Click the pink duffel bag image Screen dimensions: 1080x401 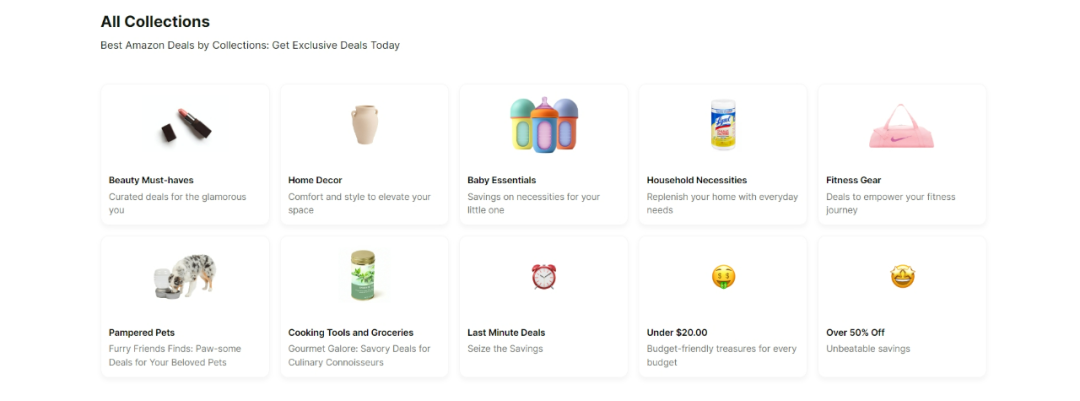point(901,127)
